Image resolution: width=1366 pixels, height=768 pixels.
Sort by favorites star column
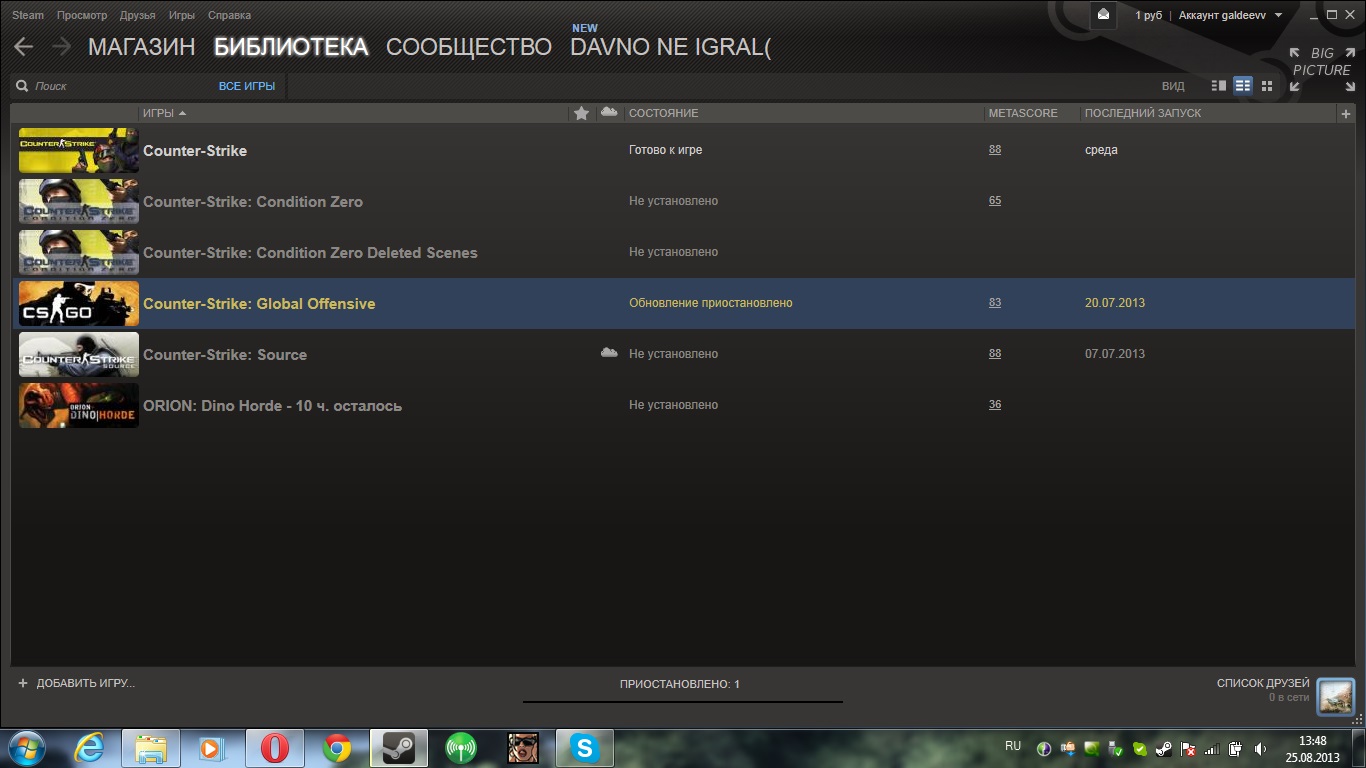pos(581,113)
